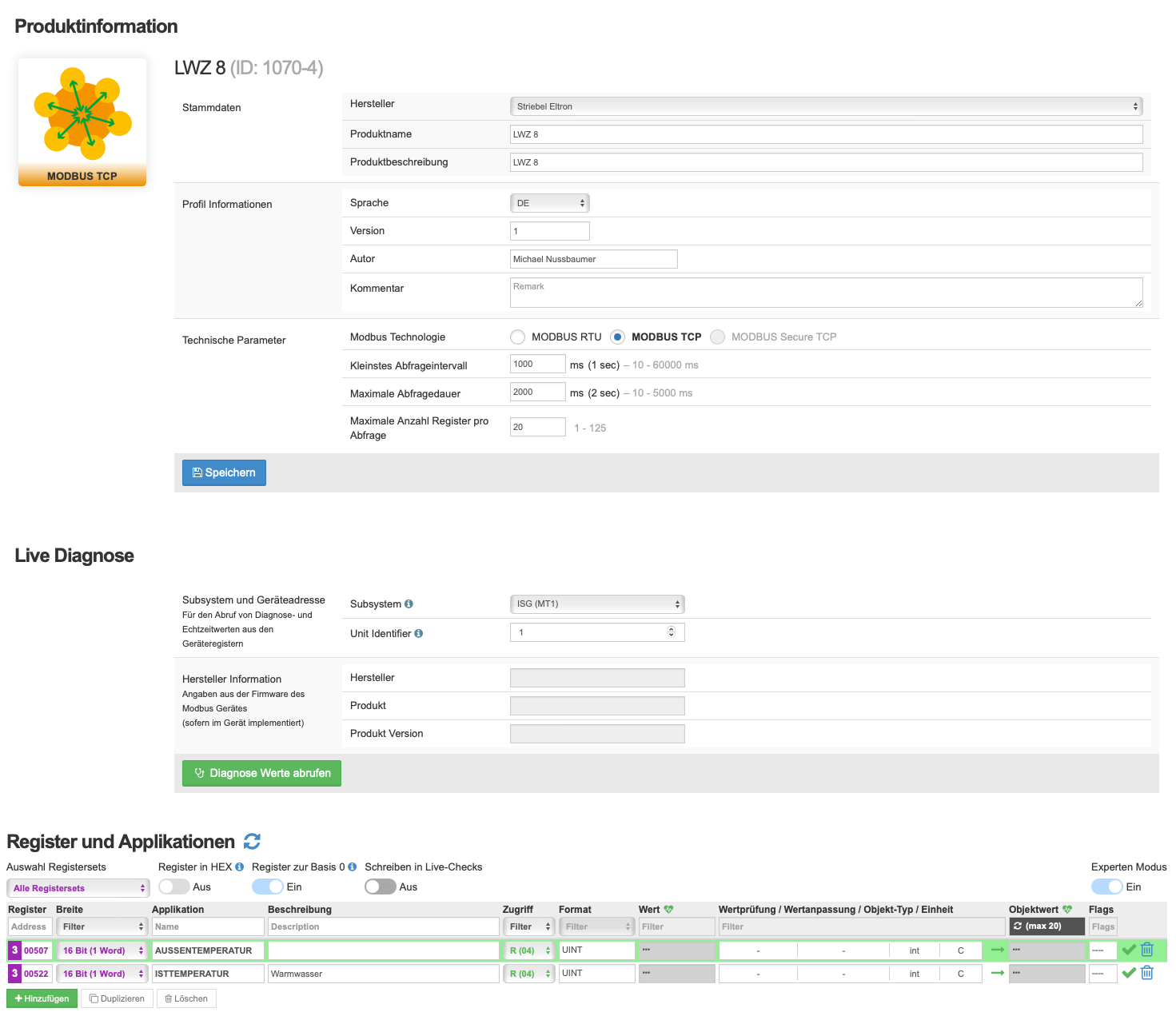Click the Name filter field under Applikation
1176x1016 pixels.
point(208,926)
